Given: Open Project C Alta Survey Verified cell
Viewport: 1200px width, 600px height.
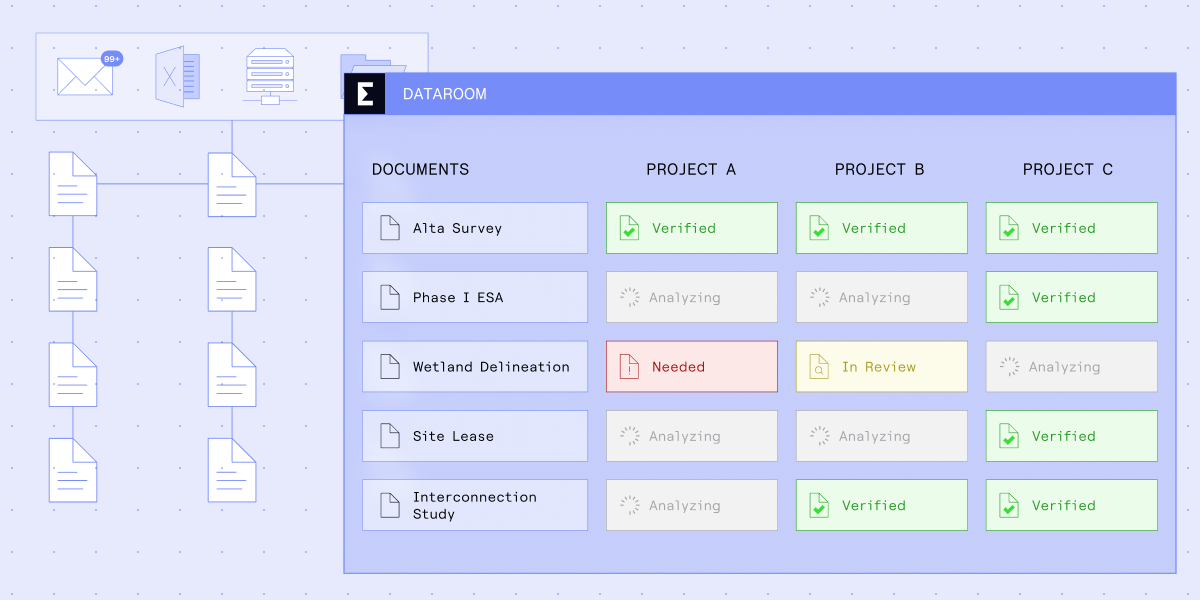Looking at the screenshot, I should [x=1072, y=228].
